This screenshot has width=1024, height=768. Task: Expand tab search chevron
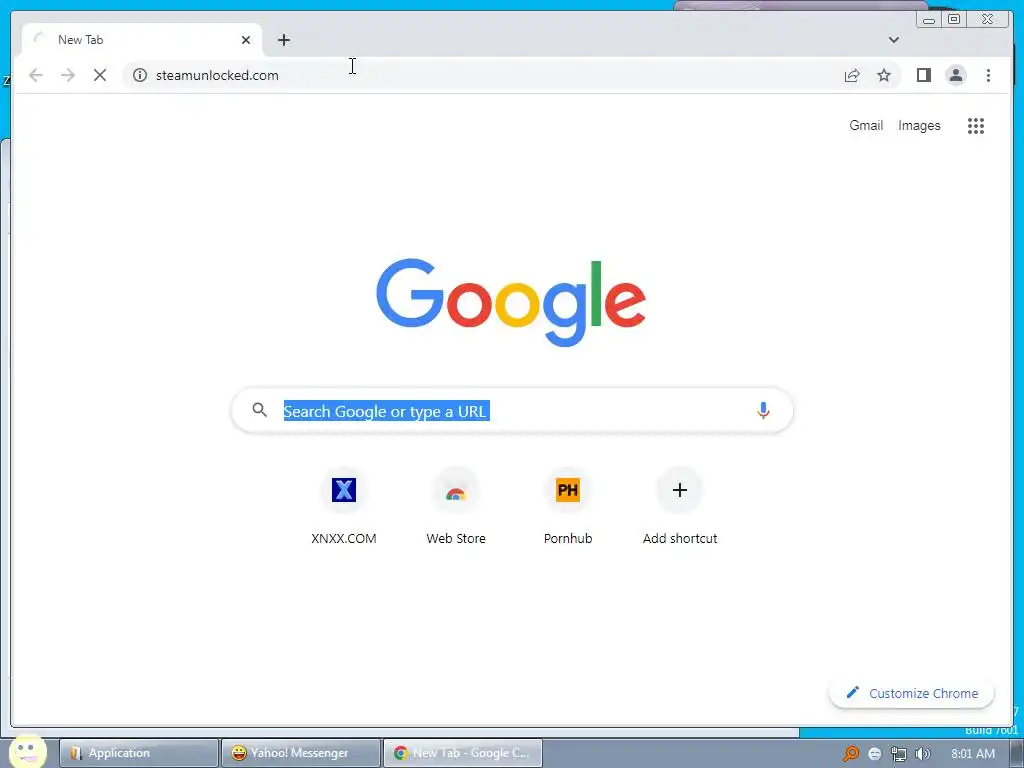click(893, 40)
